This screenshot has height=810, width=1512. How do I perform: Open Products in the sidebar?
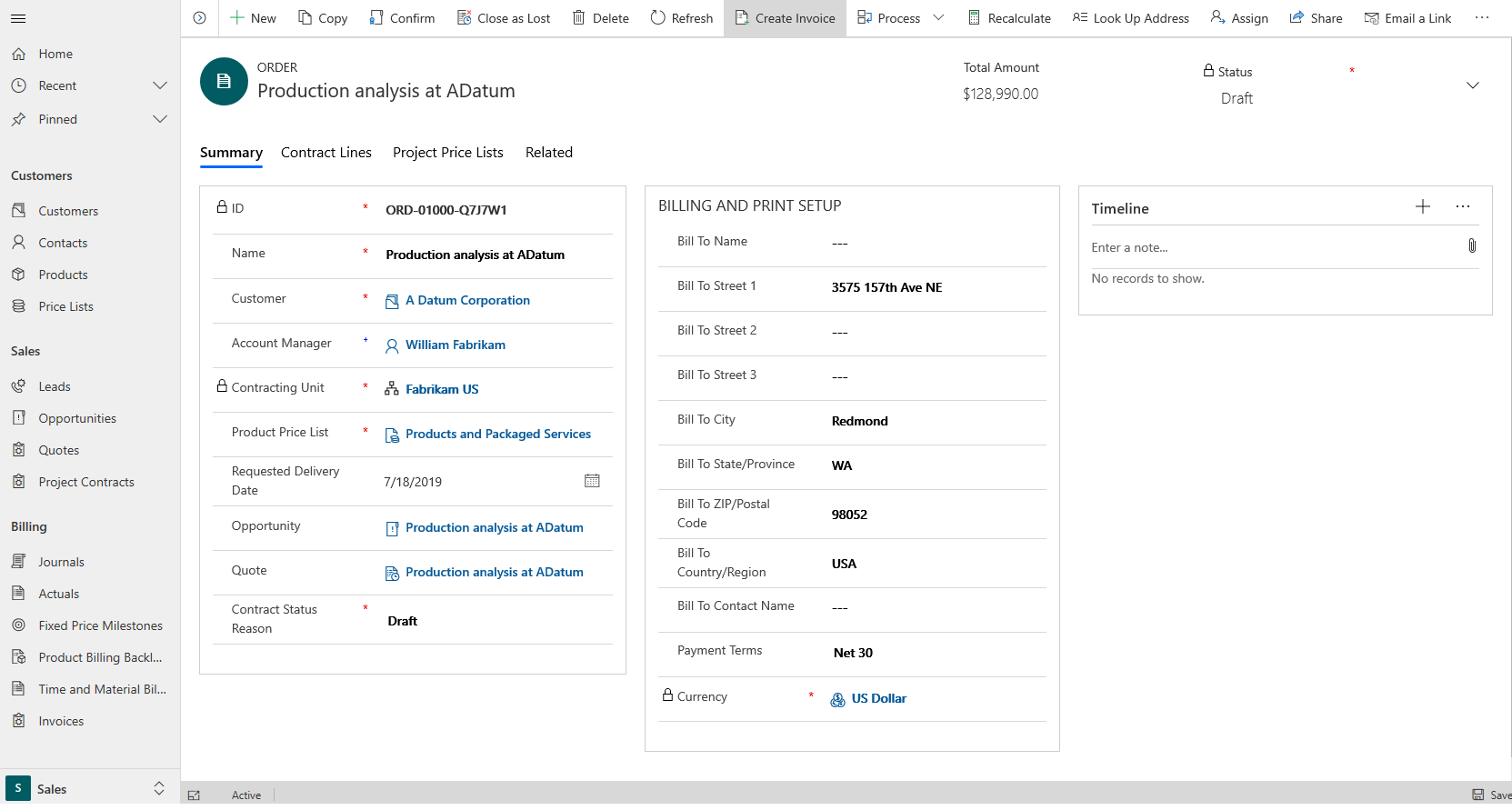[63, 275]
